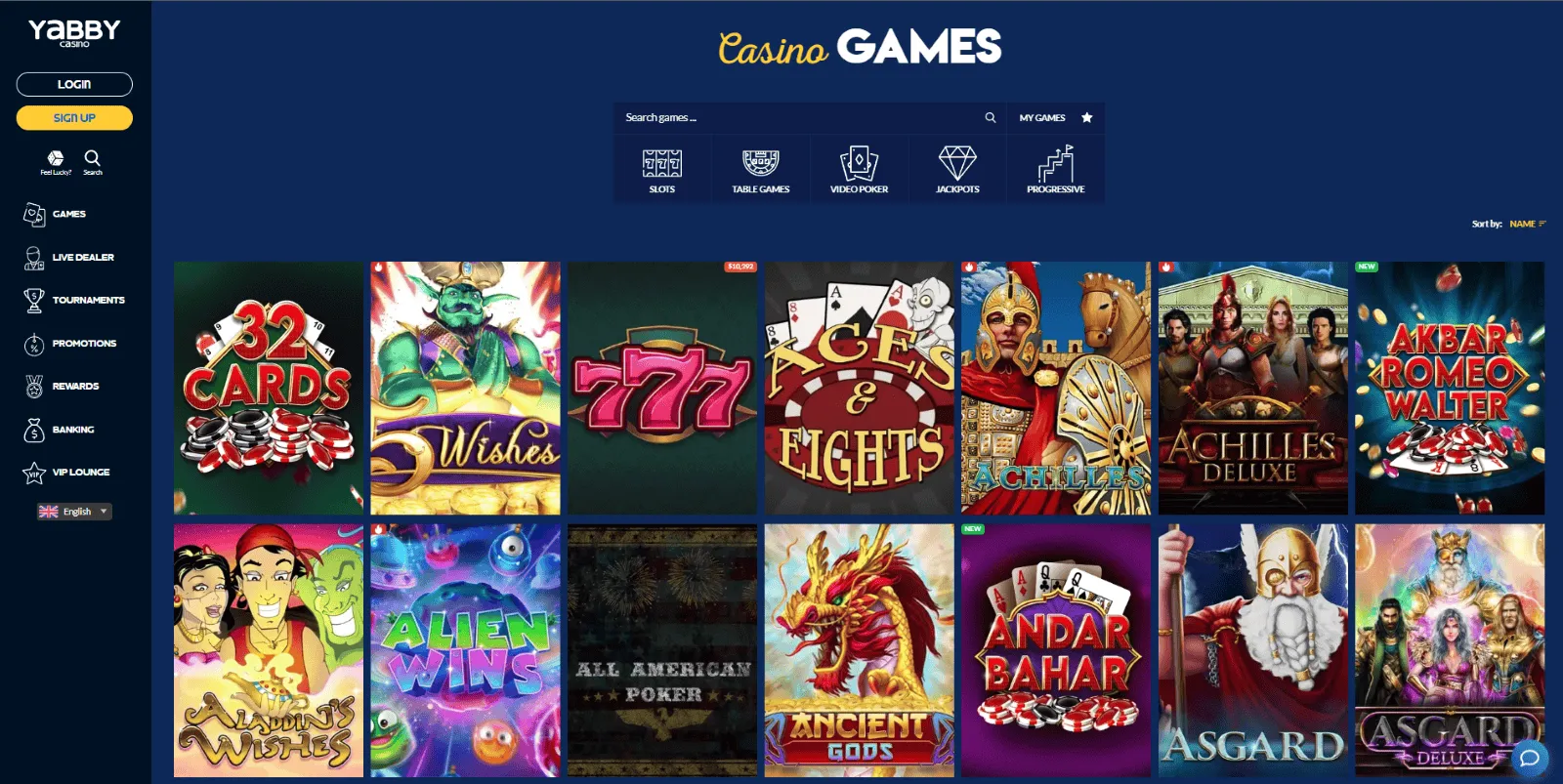Expand the English language dropdown
The width and height of the screenshot is (1563, 784).
point(74,512)
